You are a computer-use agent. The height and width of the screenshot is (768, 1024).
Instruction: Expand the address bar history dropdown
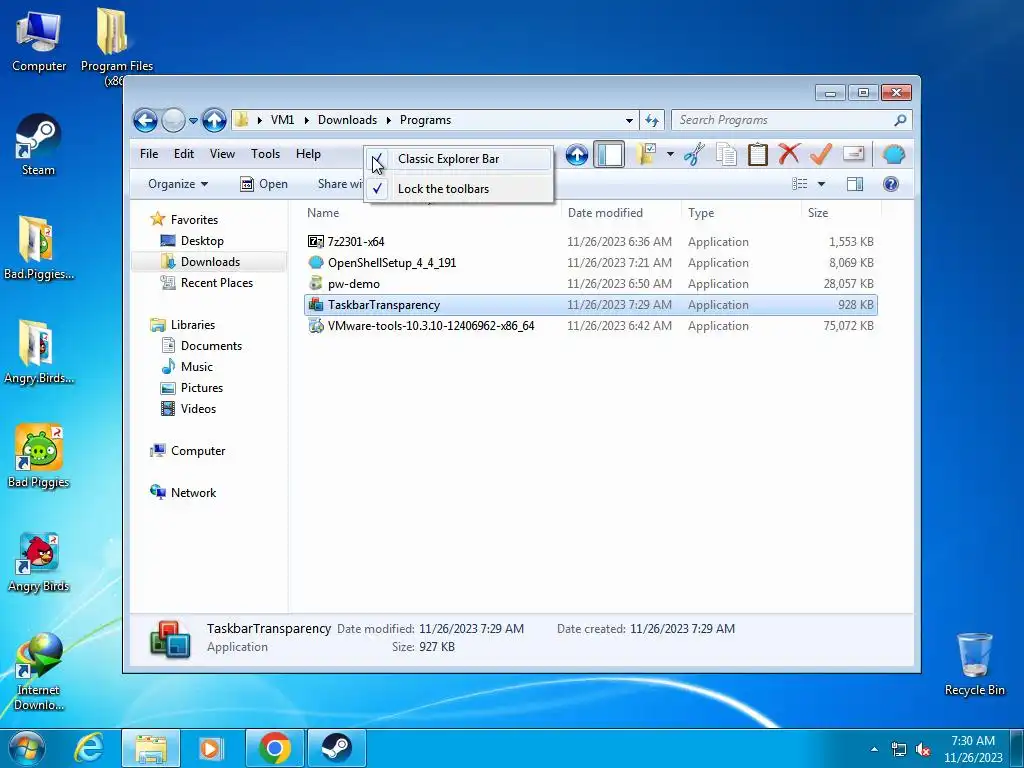[x=629, y=120]
